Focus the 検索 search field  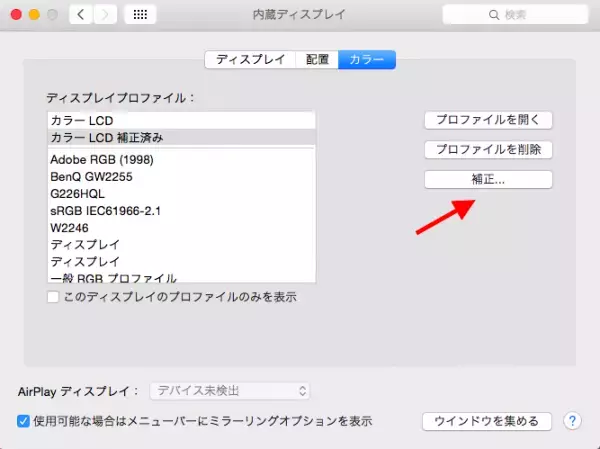pyautogui.click(x=515, y=15)
